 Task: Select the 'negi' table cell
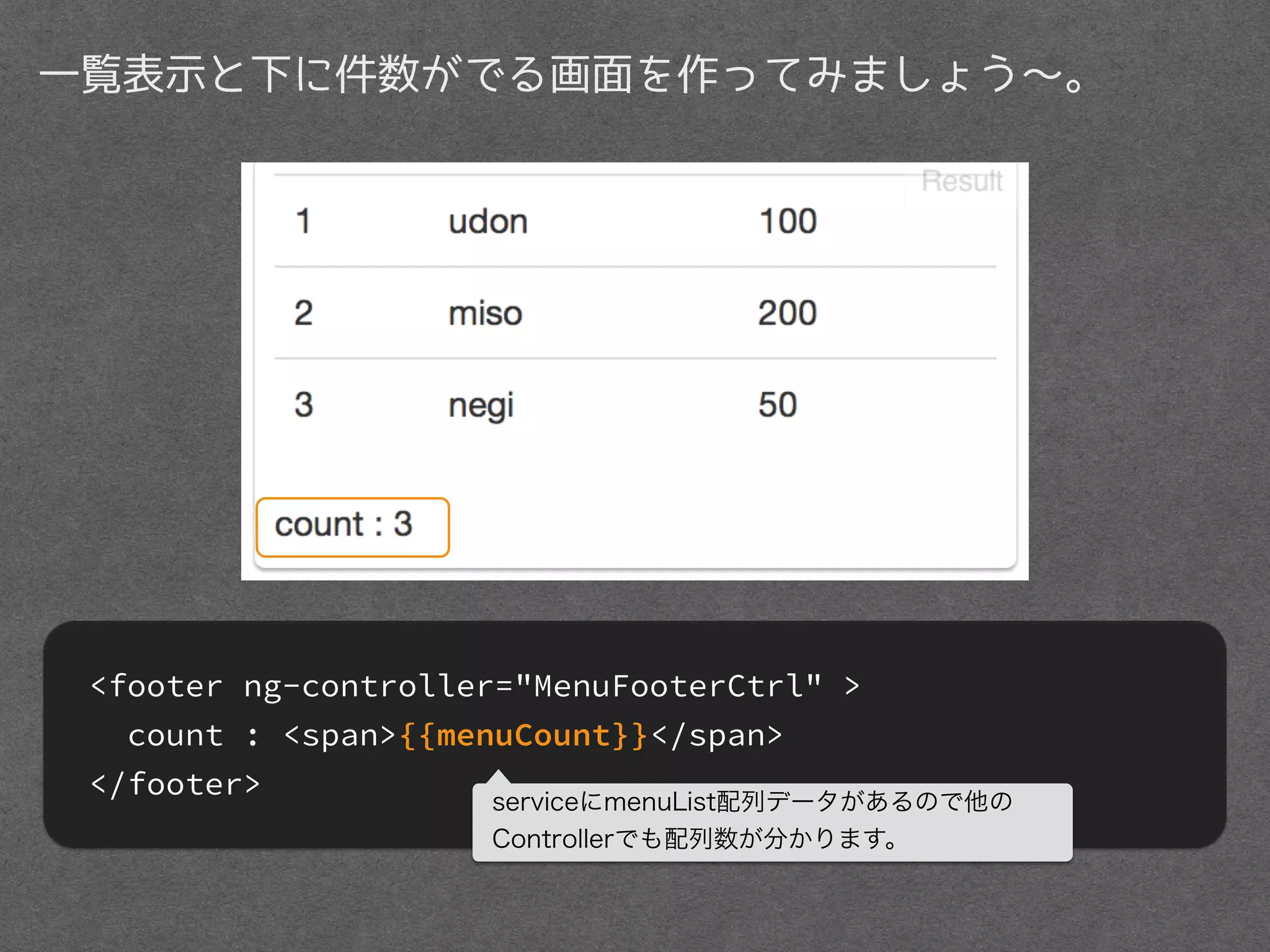click(x=481, y=406)
